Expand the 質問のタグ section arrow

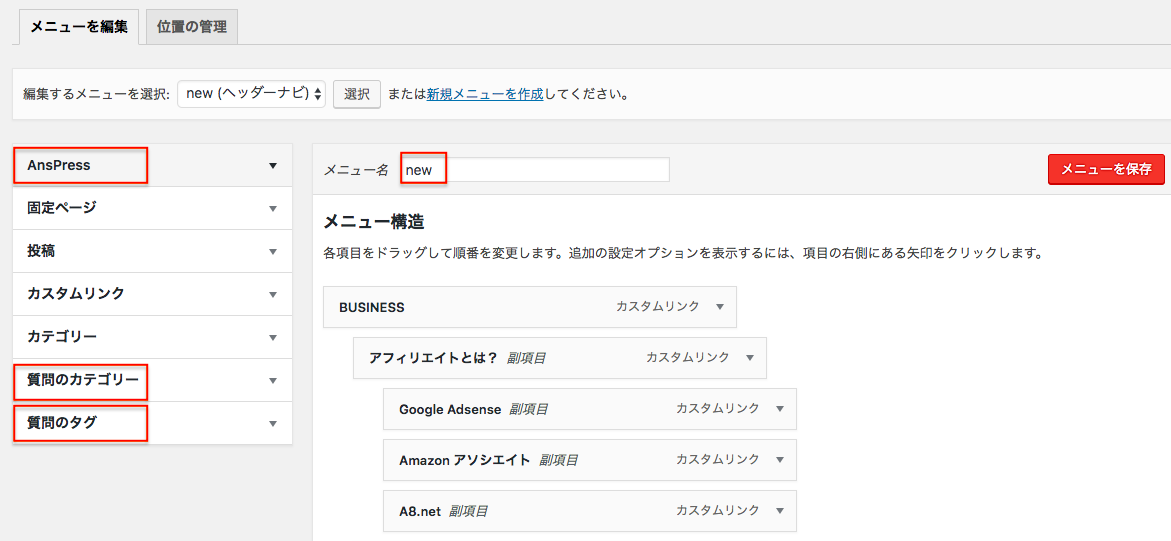pyautogui.click(x=273, y=424)
